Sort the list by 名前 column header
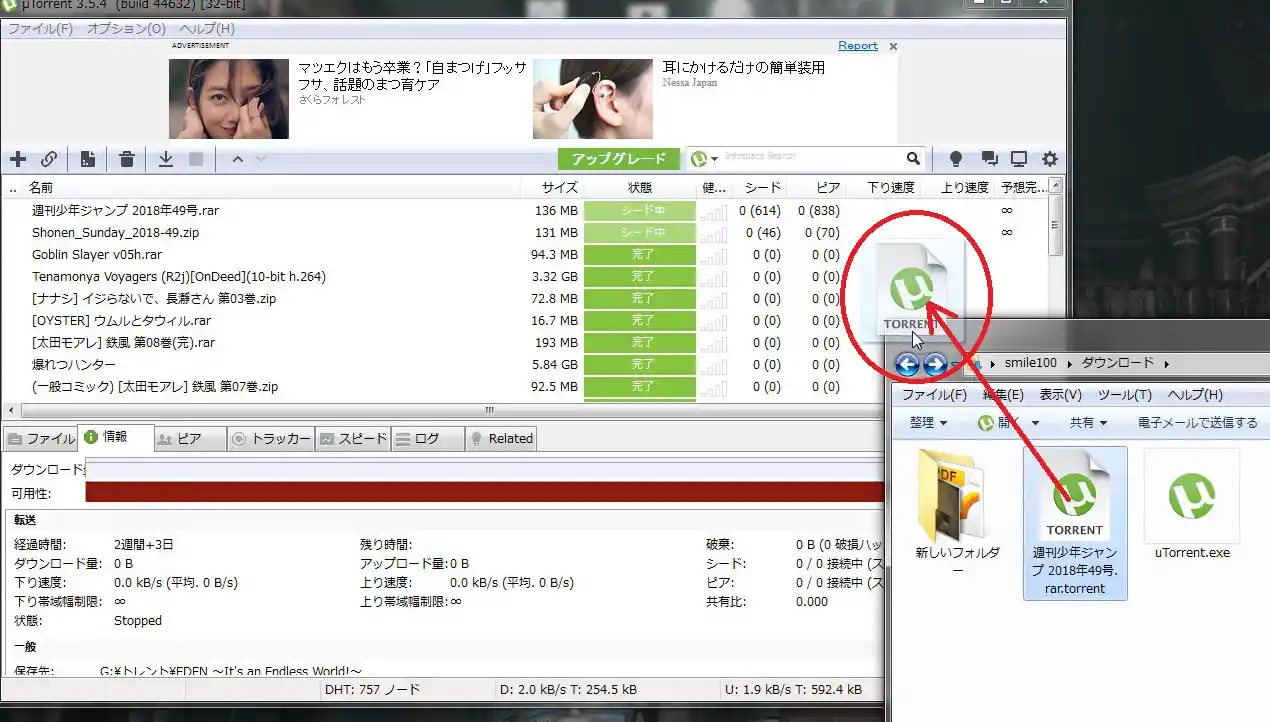 (x=41, y=187)
